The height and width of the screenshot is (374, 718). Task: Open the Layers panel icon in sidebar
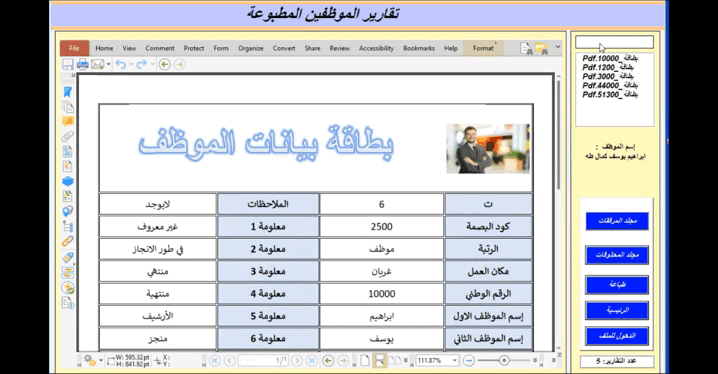tap(68, 181)
